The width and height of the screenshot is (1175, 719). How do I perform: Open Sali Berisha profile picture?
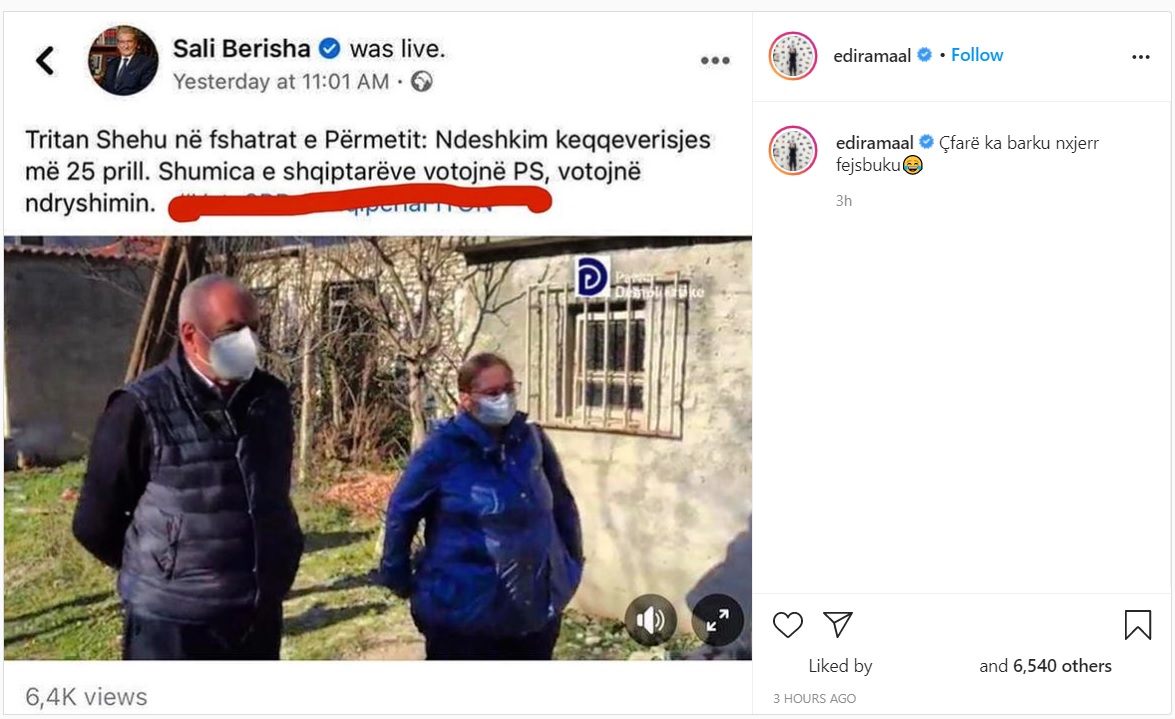[123, 60]
